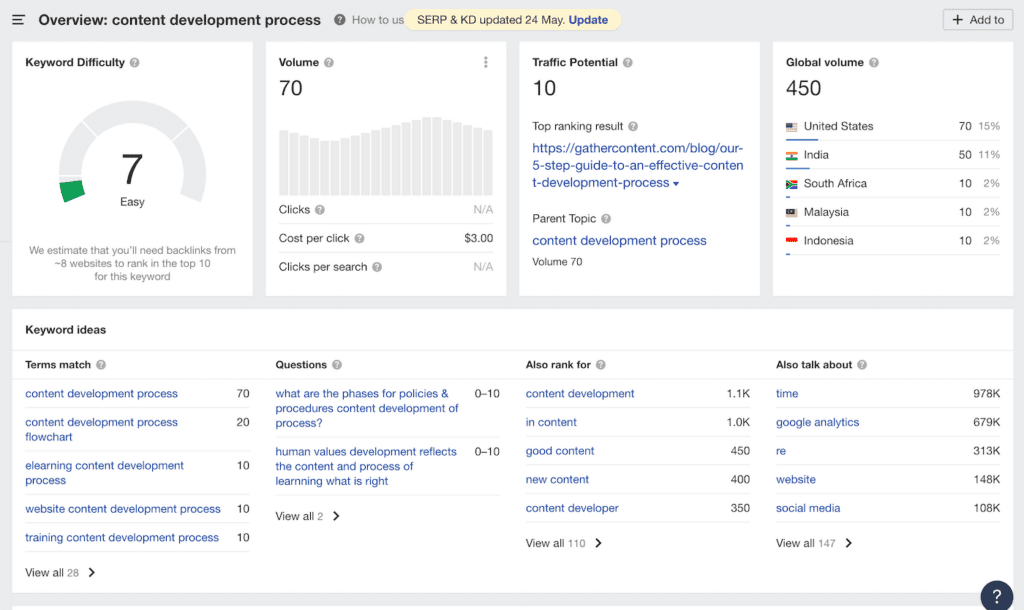Open the help bubble in the bottom corner

tap(996, 595)
